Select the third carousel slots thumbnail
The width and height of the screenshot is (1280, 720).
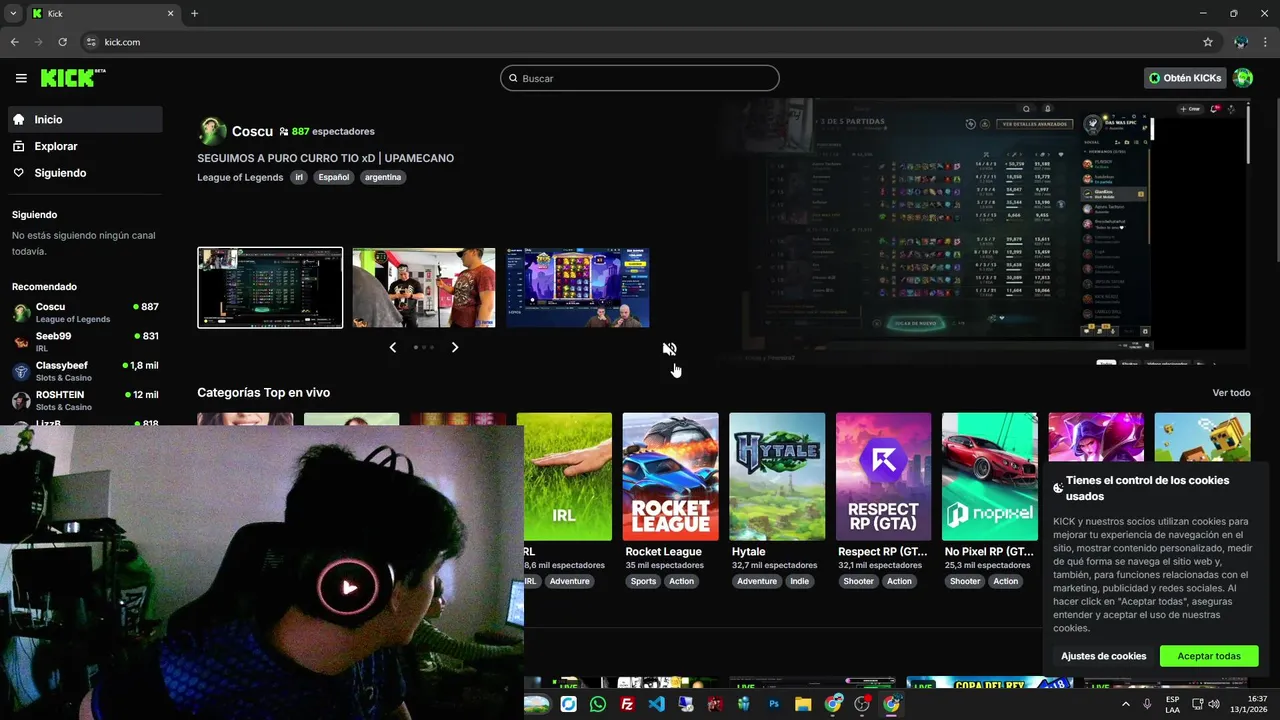pos(578,288)
